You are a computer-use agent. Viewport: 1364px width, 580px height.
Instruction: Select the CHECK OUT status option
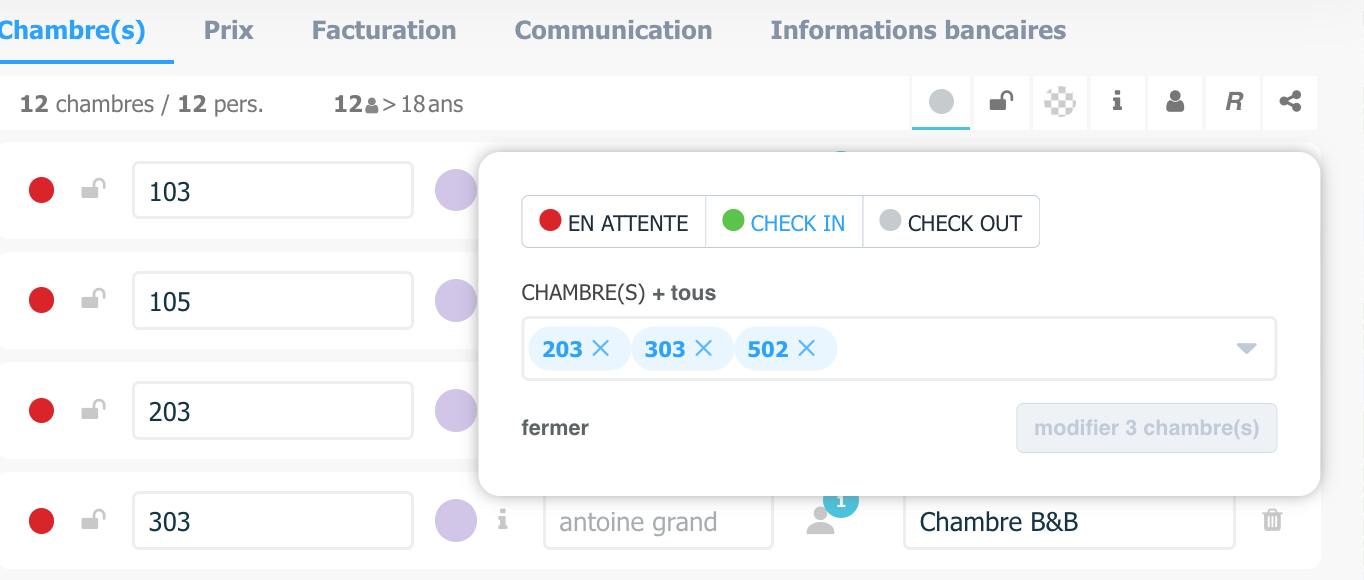[x=951, y=222]
